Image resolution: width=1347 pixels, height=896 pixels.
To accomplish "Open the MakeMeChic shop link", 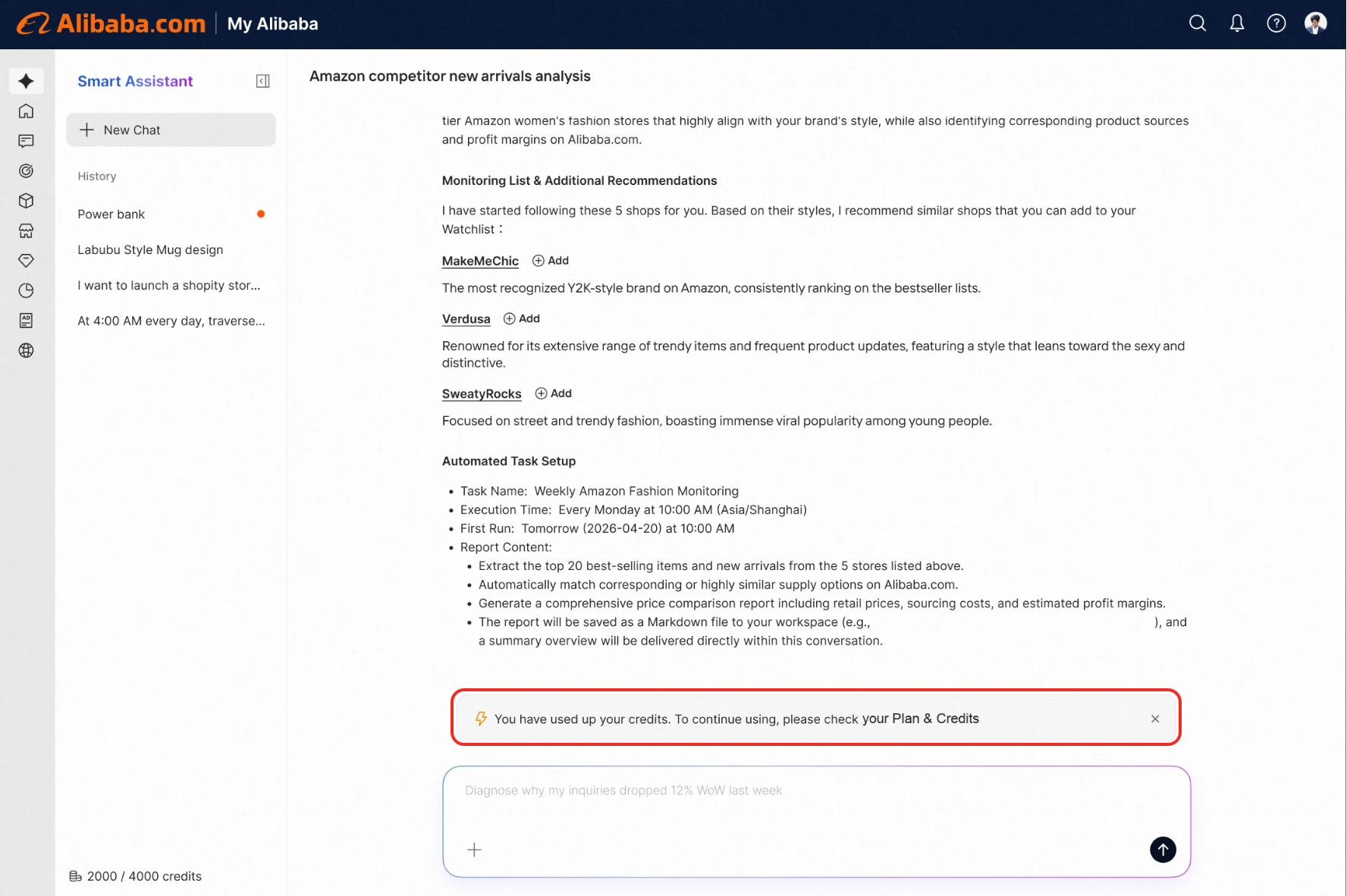I will [x=480, y=261].
